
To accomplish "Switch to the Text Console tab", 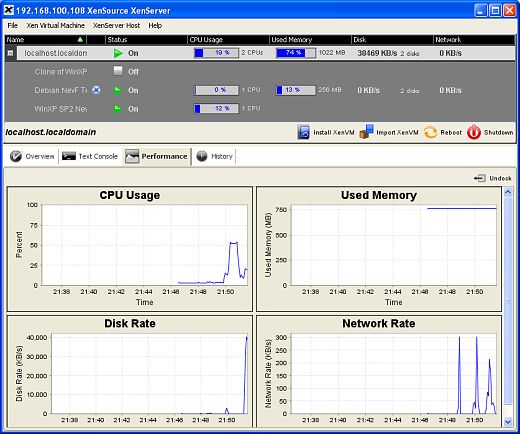I will (x=90, y=156).
